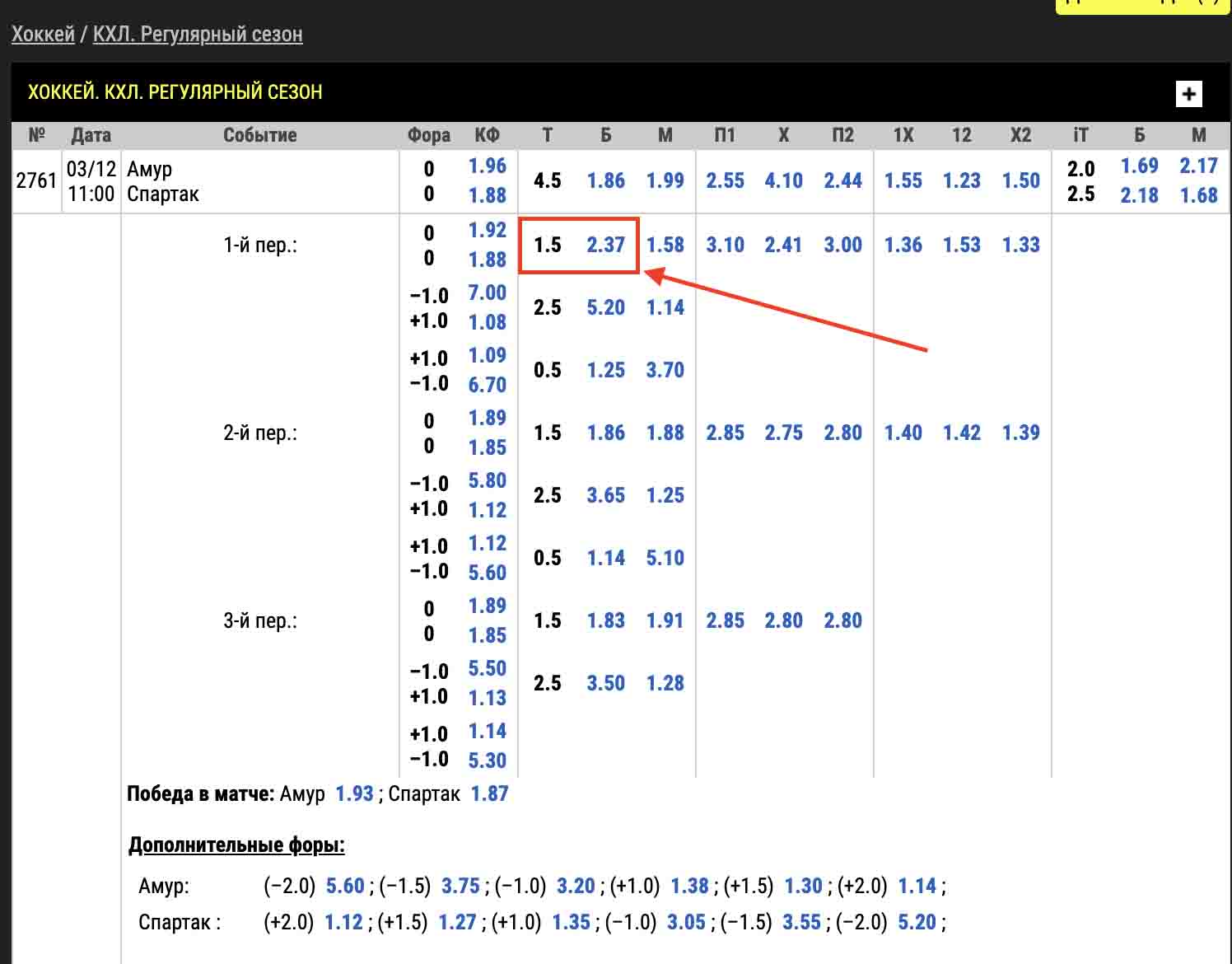1232x964 pixels.
Task: Pick Спартак (+1.0) handicap odds 1.35
Action: (x=572, y=922)
